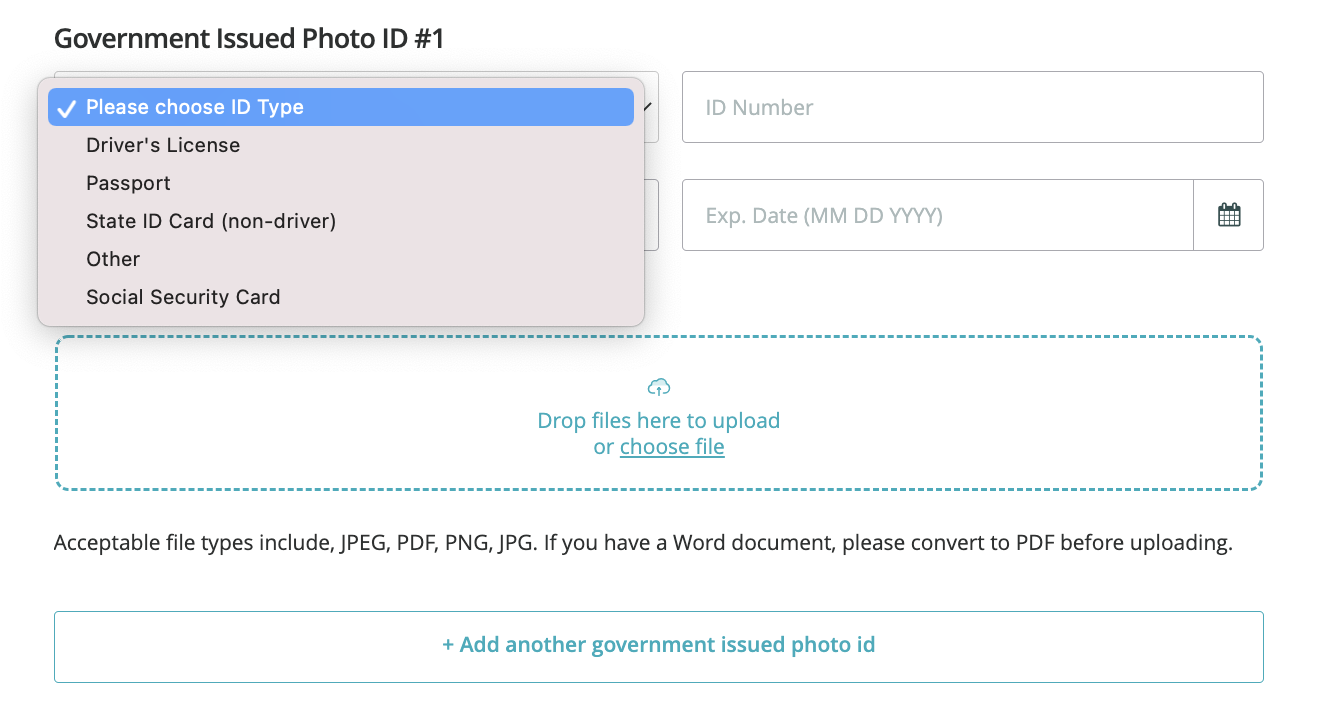
Task: Click the highlighted default ID type option
Action: click(196, 107)
